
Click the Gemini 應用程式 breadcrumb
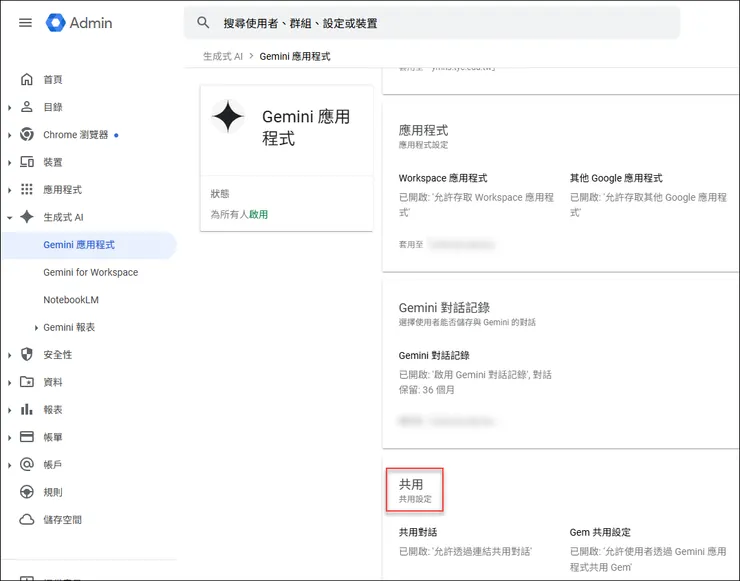pyautogui.click(x=295, y=56)
